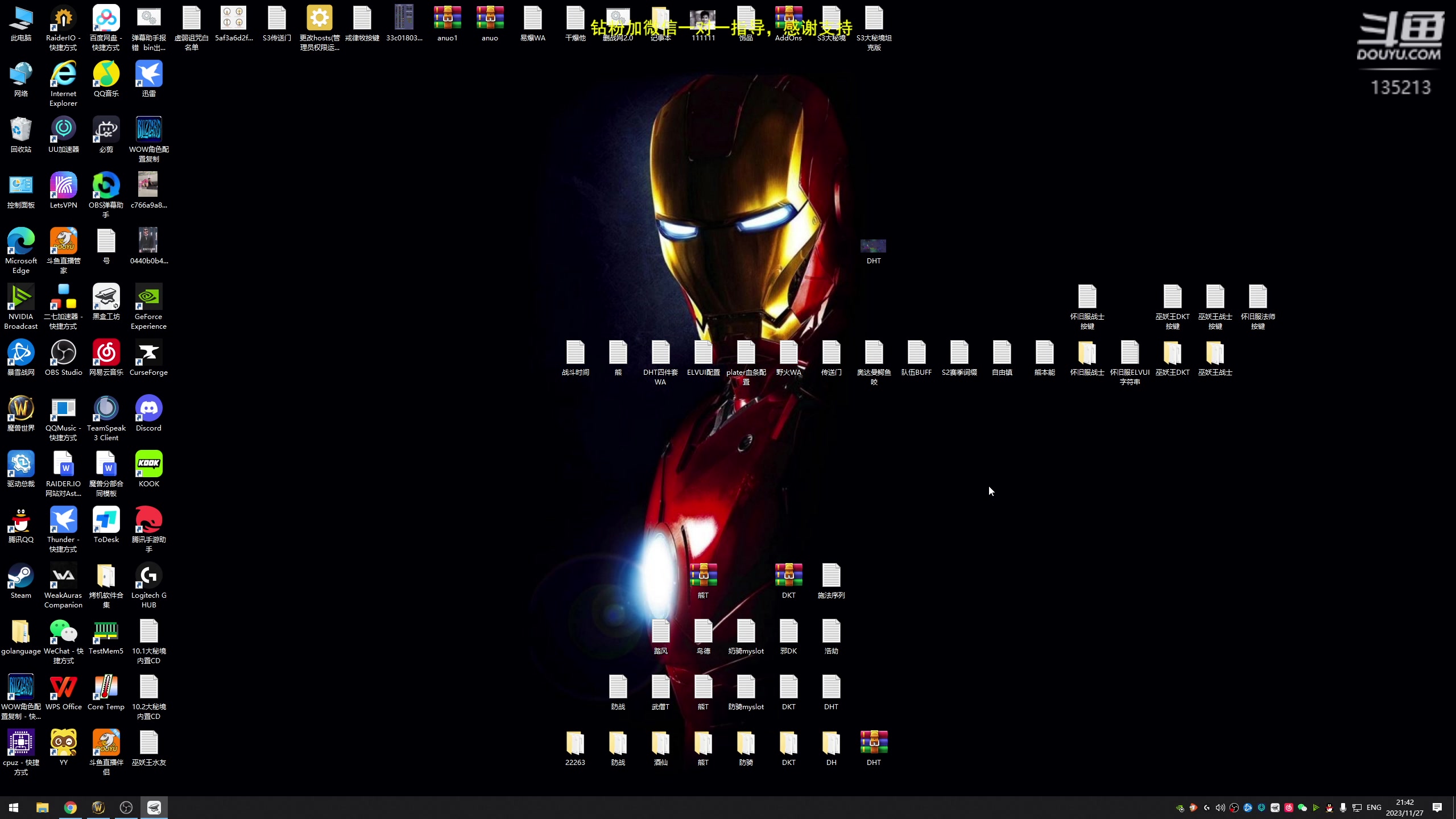
Task: Select the 控制面板 control panel icon
Action: coord(21,191)
